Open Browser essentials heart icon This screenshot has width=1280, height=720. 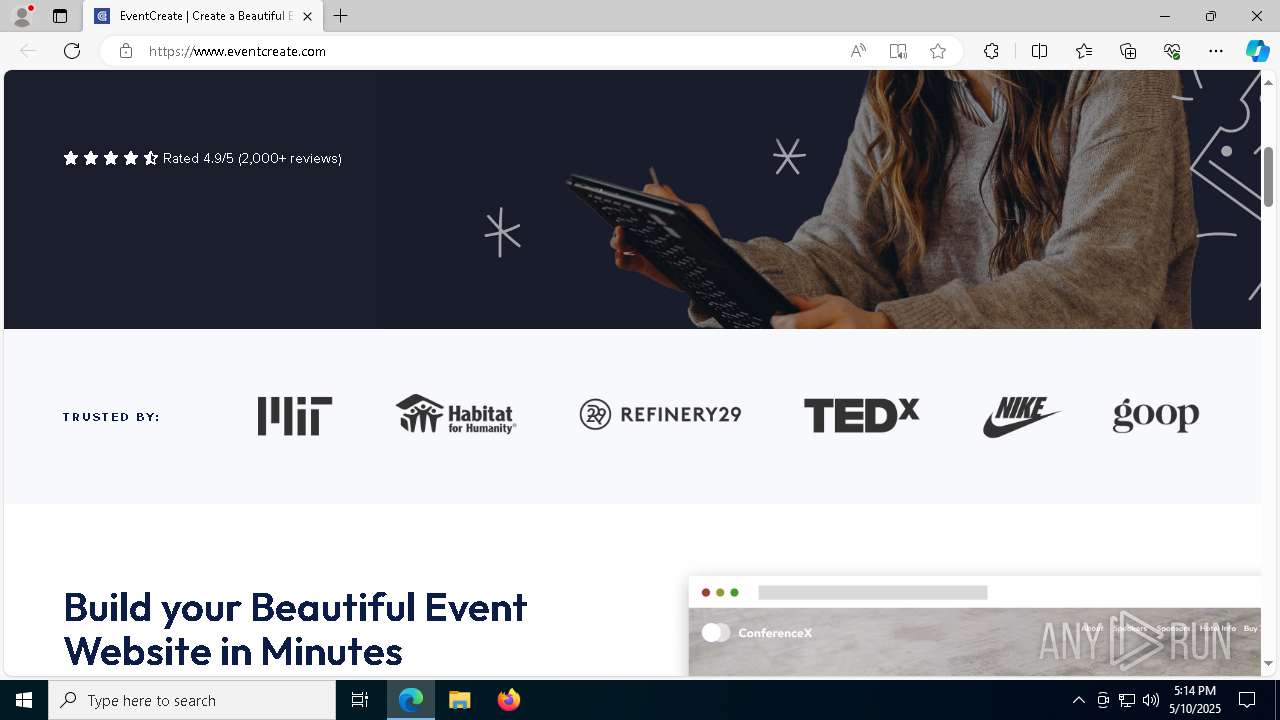[x=1172, y=51]
